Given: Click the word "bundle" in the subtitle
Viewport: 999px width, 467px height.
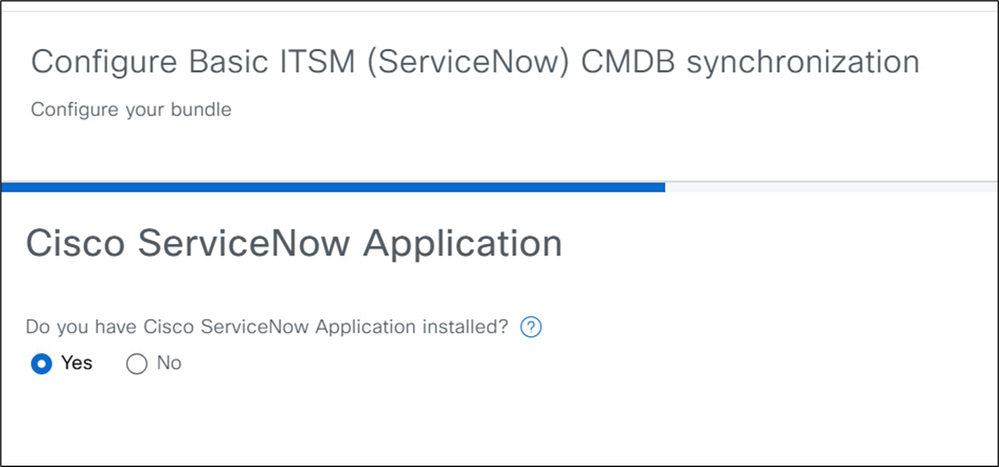Looking at the screenshot, I should tap(203, 109).
